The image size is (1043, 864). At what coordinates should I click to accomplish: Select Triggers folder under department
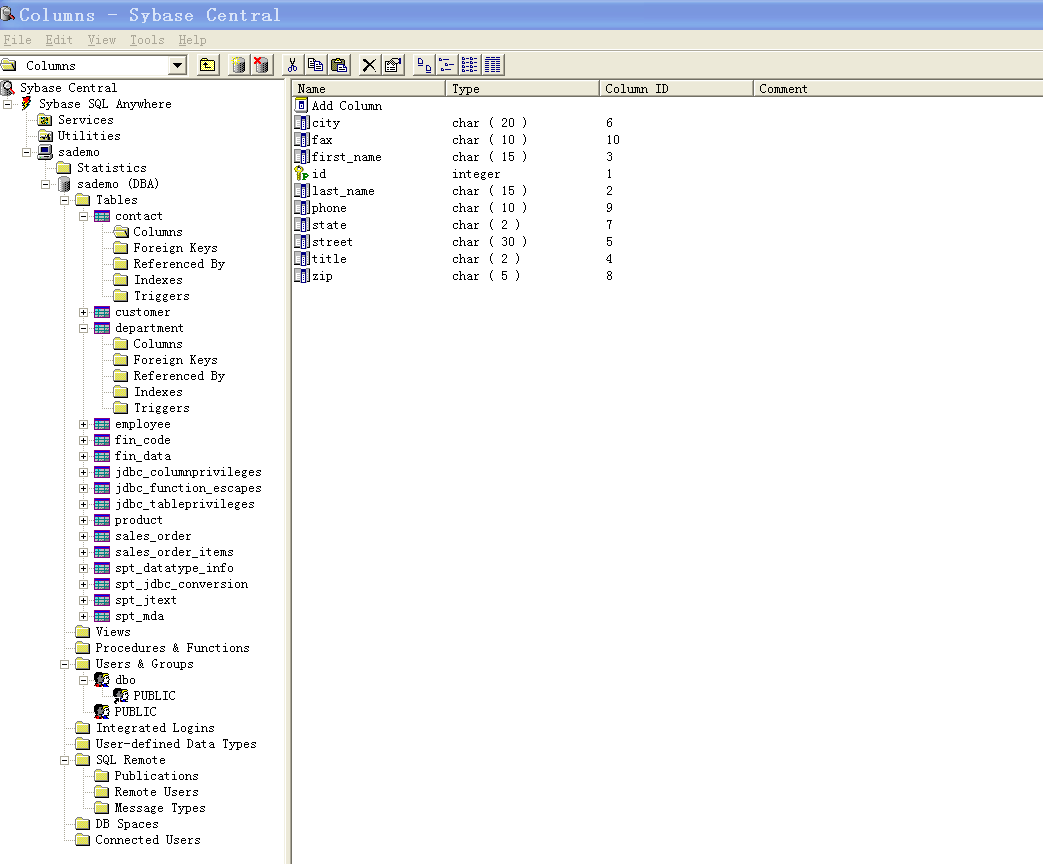click(162, 408)
